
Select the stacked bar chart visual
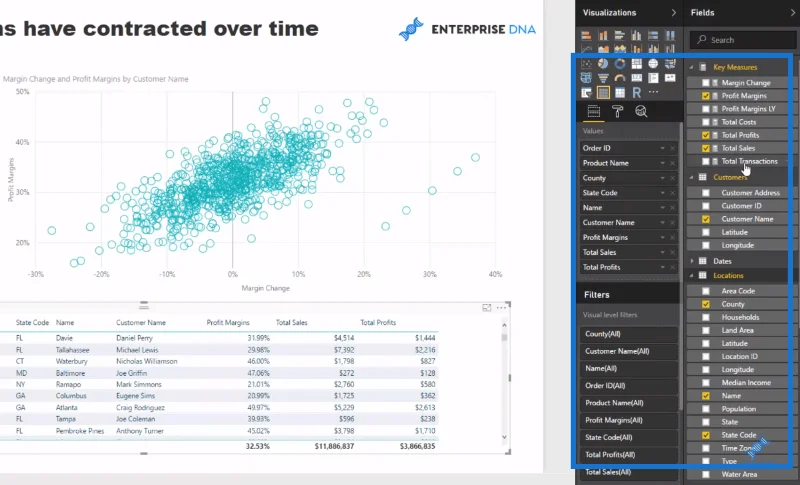(586, 35)
